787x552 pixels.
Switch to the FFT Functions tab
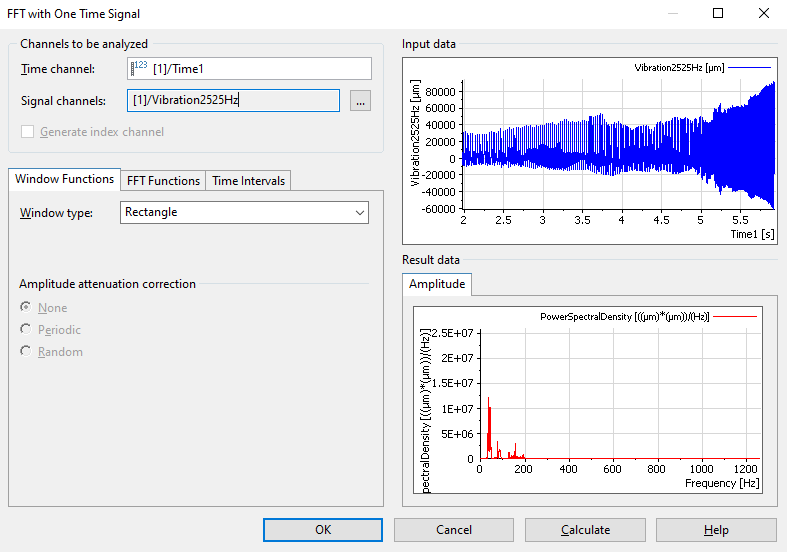click(x=162, y=181)
